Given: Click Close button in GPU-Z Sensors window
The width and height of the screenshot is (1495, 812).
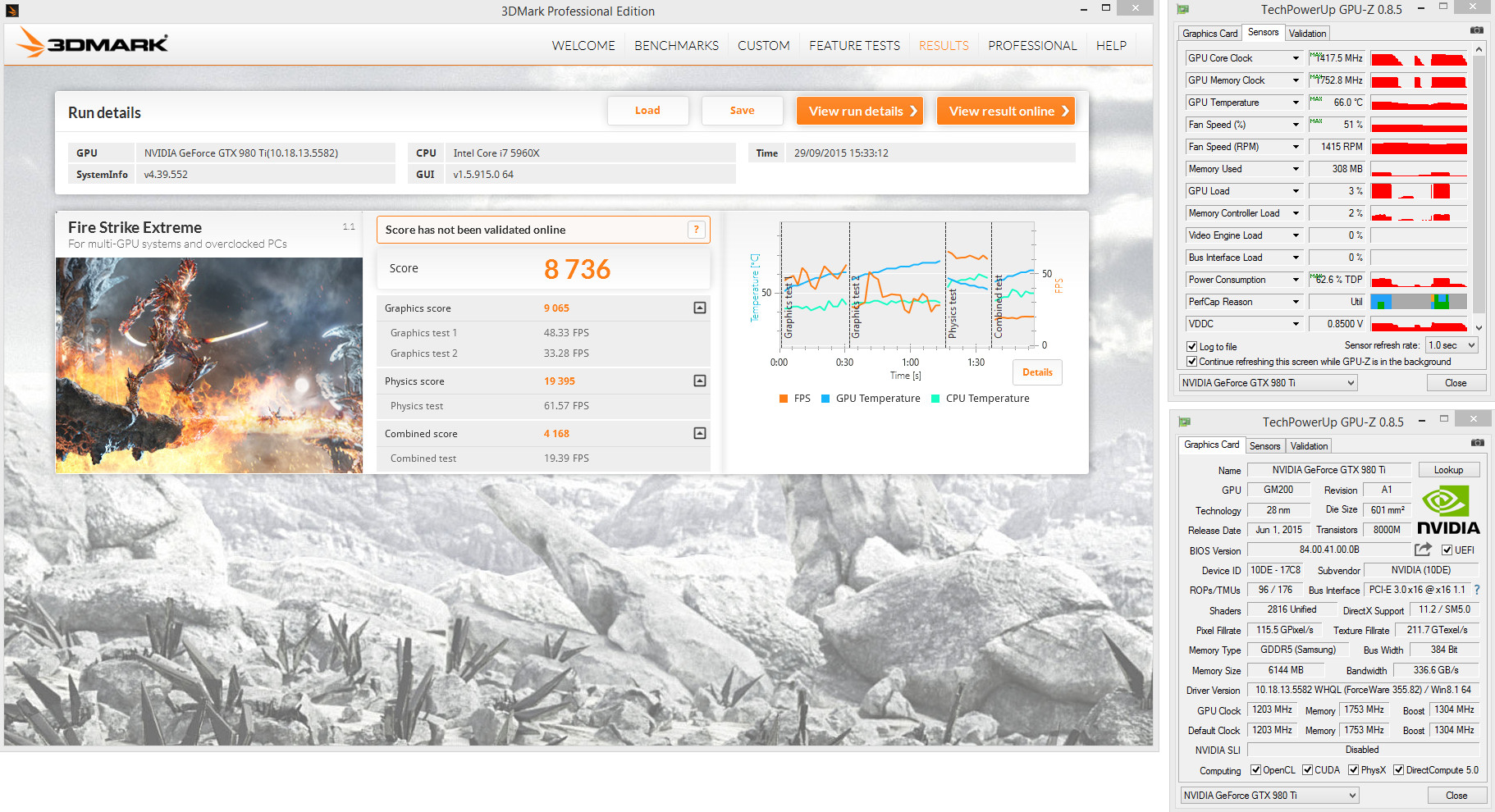Looking at the screenshot, I should (1456, 383).
